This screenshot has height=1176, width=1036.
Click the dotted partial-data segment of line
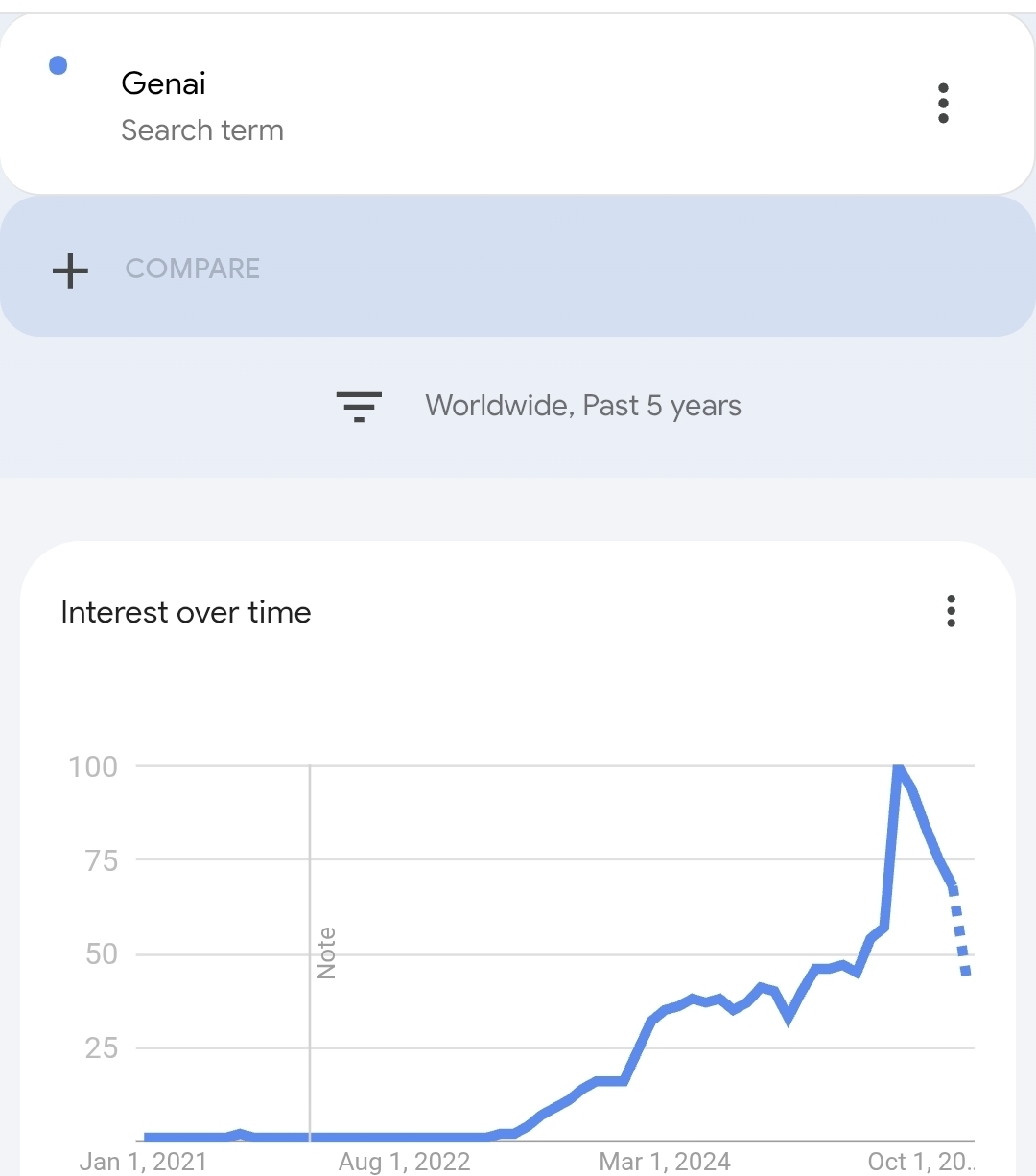[x=959, y=930]
